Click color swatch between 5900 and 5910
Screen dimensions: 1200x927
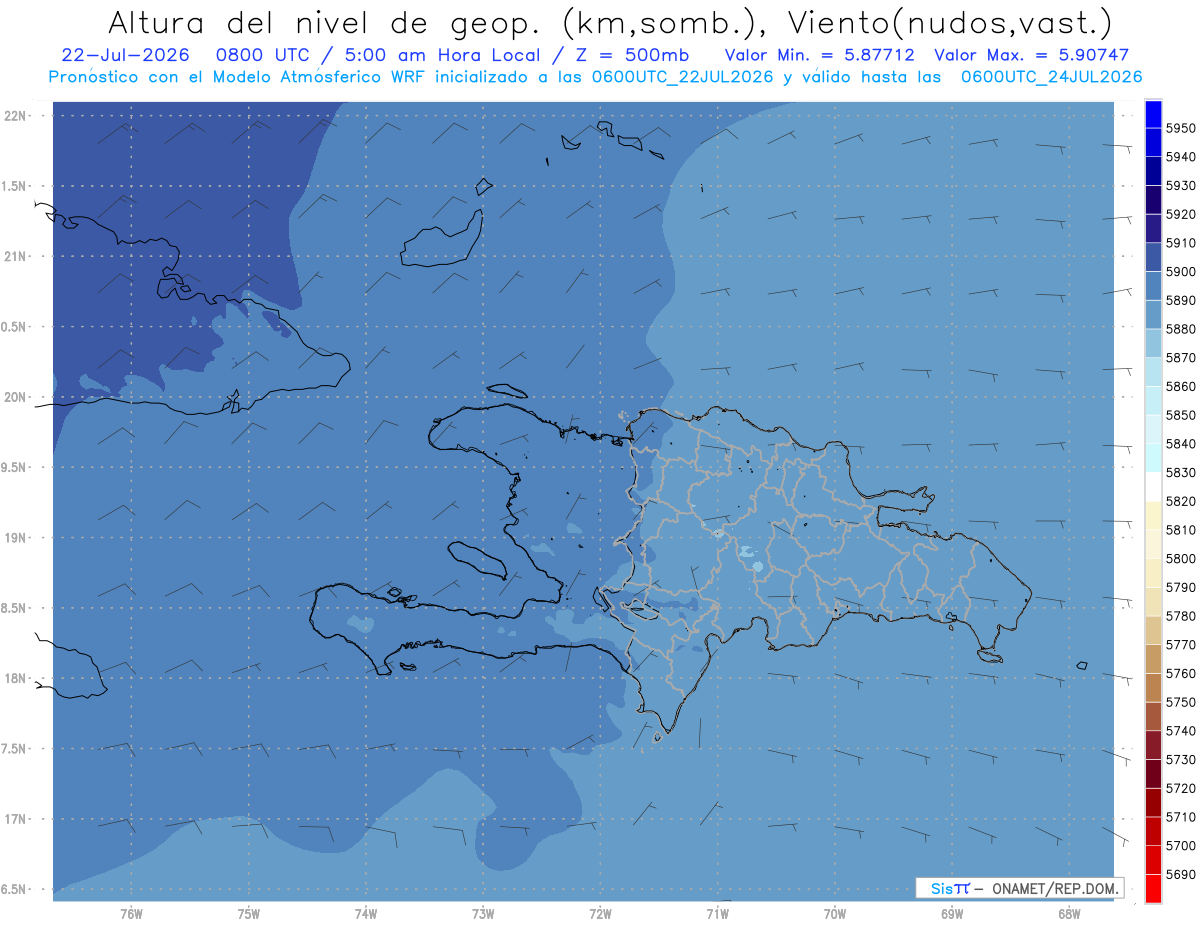pyautogui.click(x=1153, y=257)
